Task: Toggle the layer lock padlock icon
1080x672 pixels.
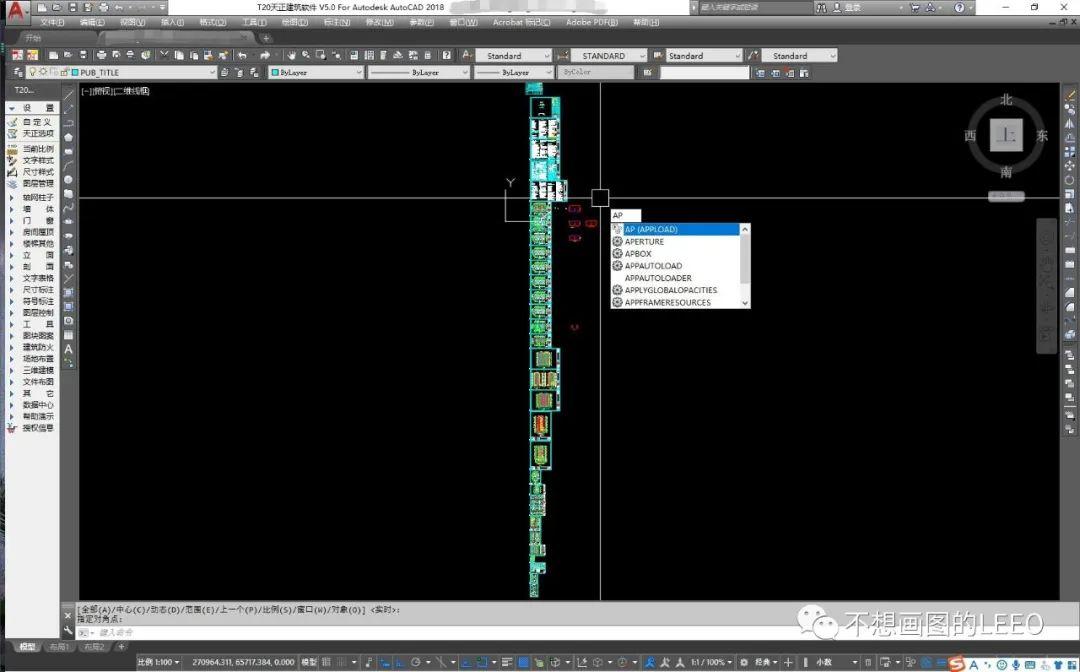Action: coord(65,72)
